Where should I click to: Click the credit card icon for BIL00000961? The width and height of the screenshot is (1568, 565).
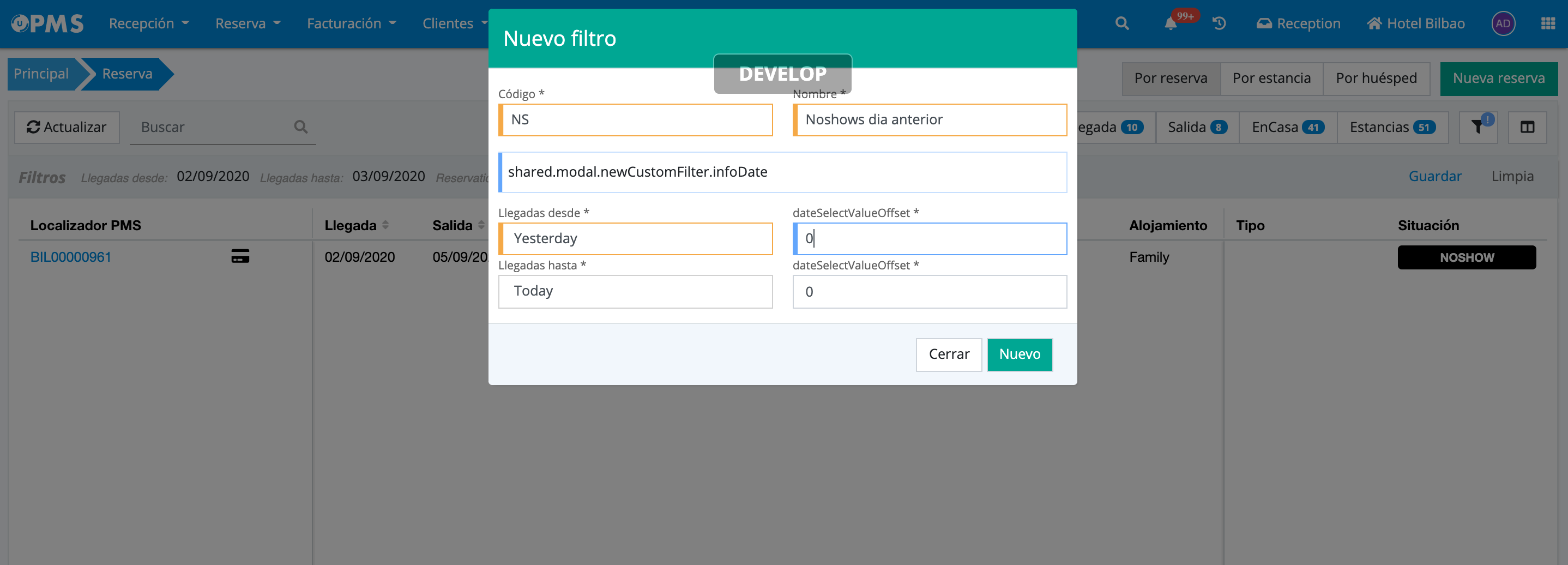tap(240, 256)
